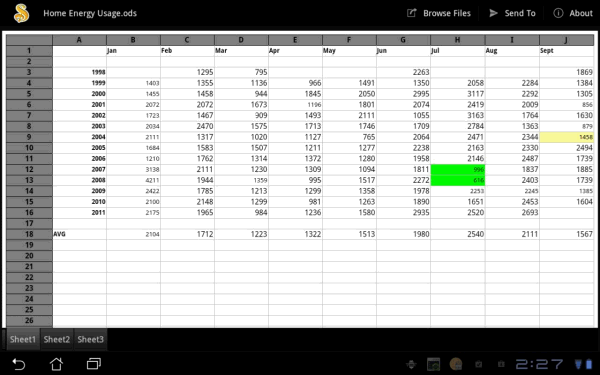Tap the battery icon in status bar
The width and height of the screenshot is (600, 375).
click(x=589, y=364)
